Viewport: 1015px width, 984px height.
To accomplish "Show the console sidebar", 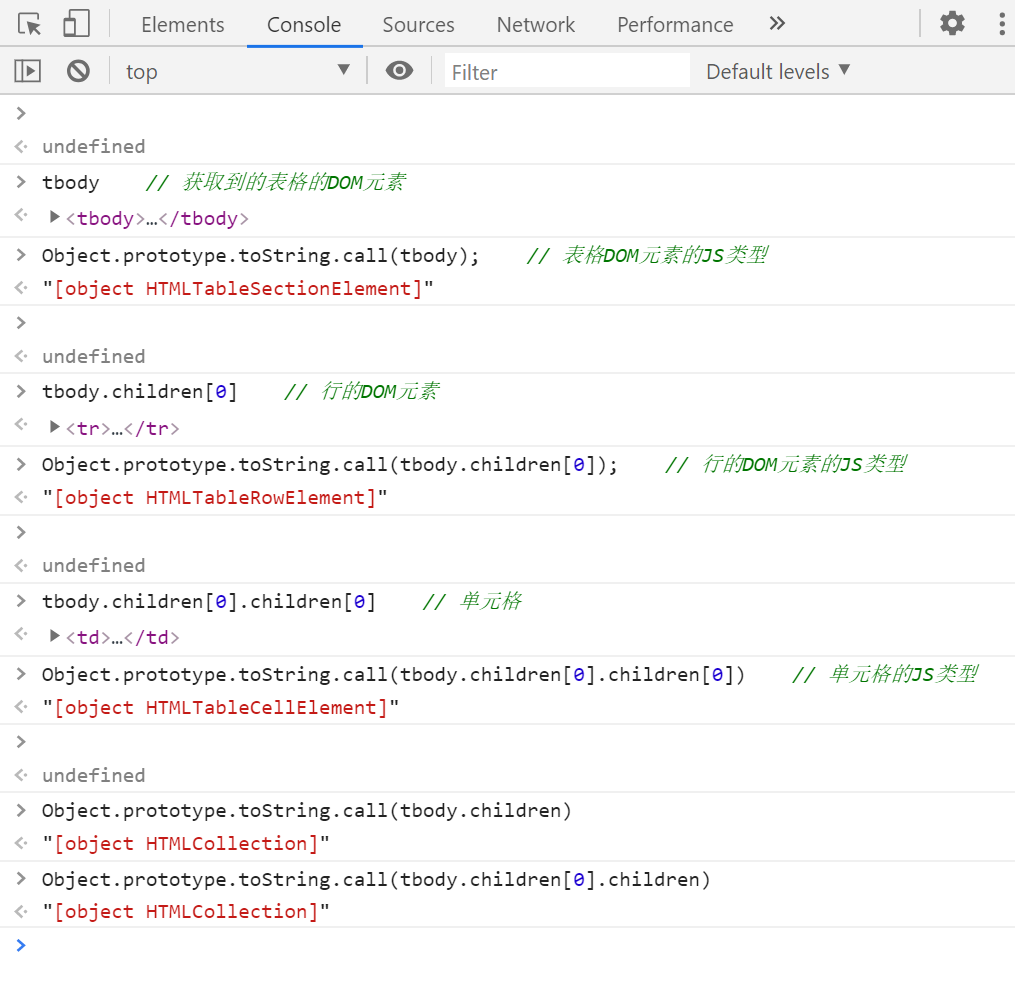I will [x=27, y=70].
